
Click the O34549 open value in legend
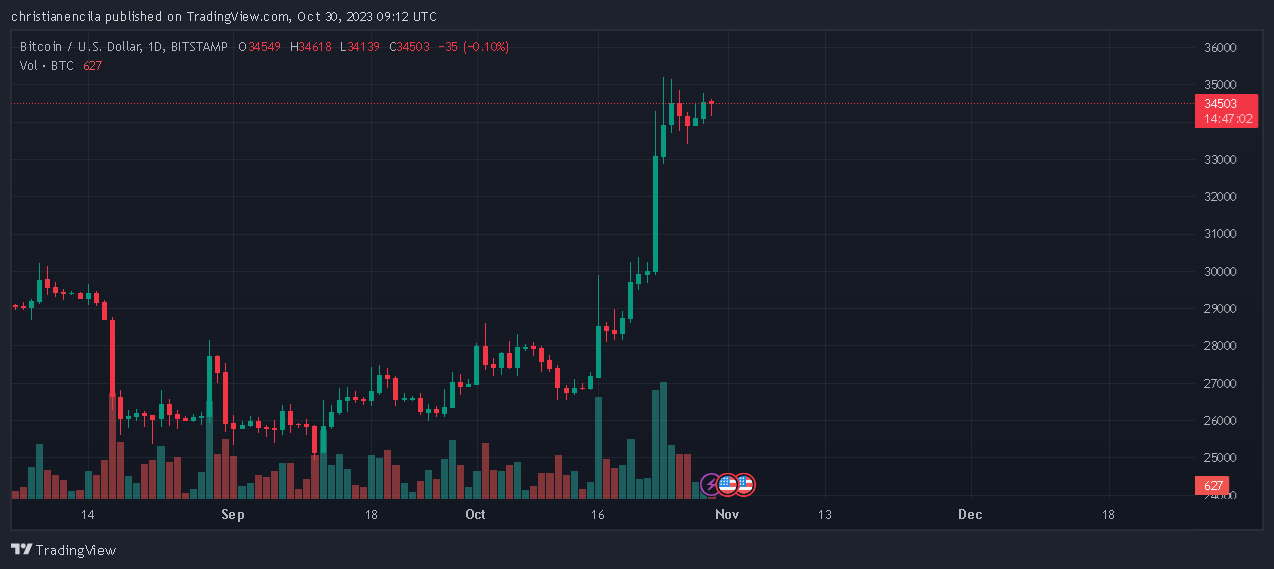(x=259, y=47)
